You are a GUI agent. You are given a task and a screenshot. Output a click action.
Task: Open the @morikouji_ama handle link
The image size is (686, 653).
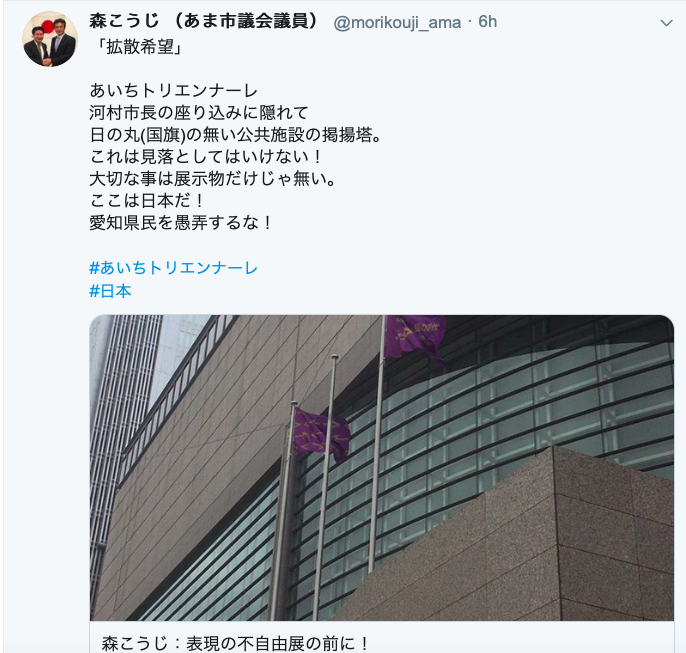[x=397, y=22]
